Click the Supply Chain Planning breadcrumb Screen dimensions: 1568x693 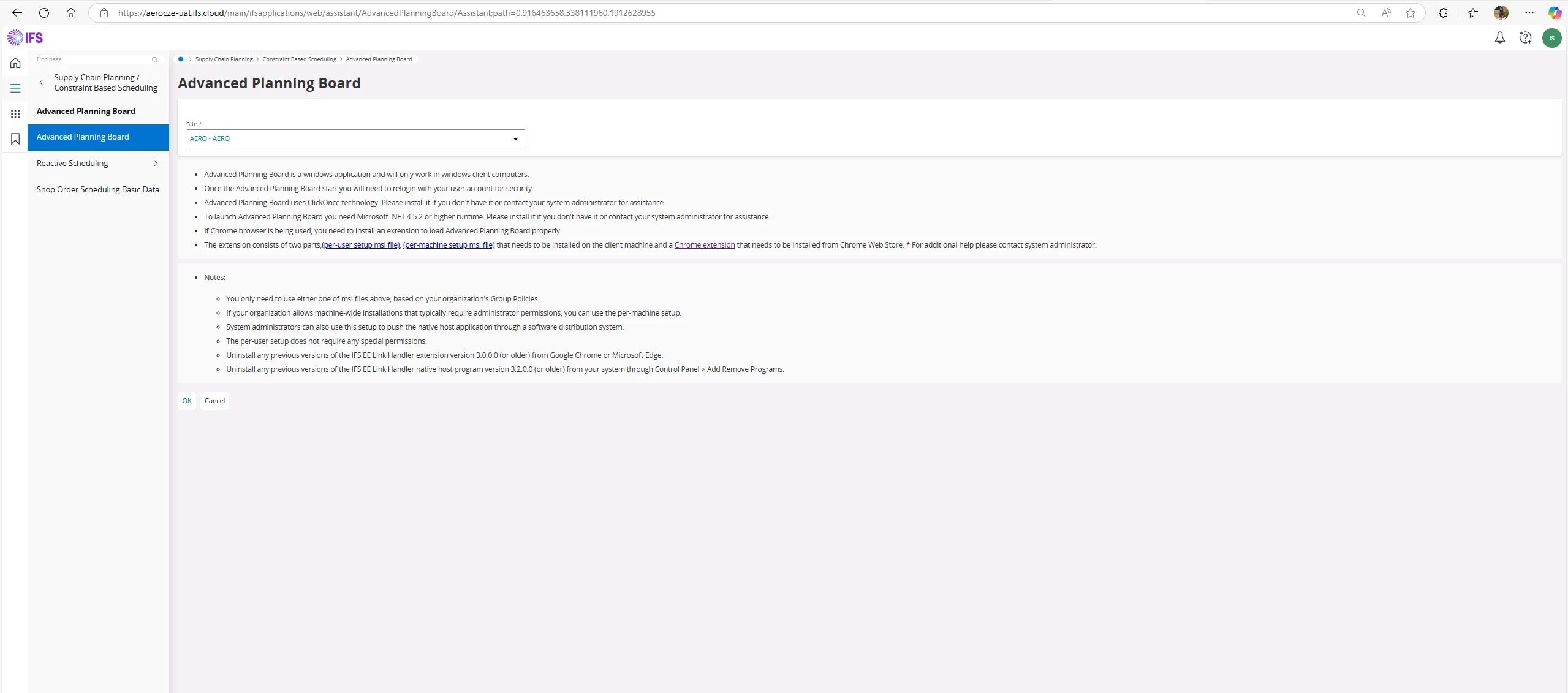[x=224, y=59]
